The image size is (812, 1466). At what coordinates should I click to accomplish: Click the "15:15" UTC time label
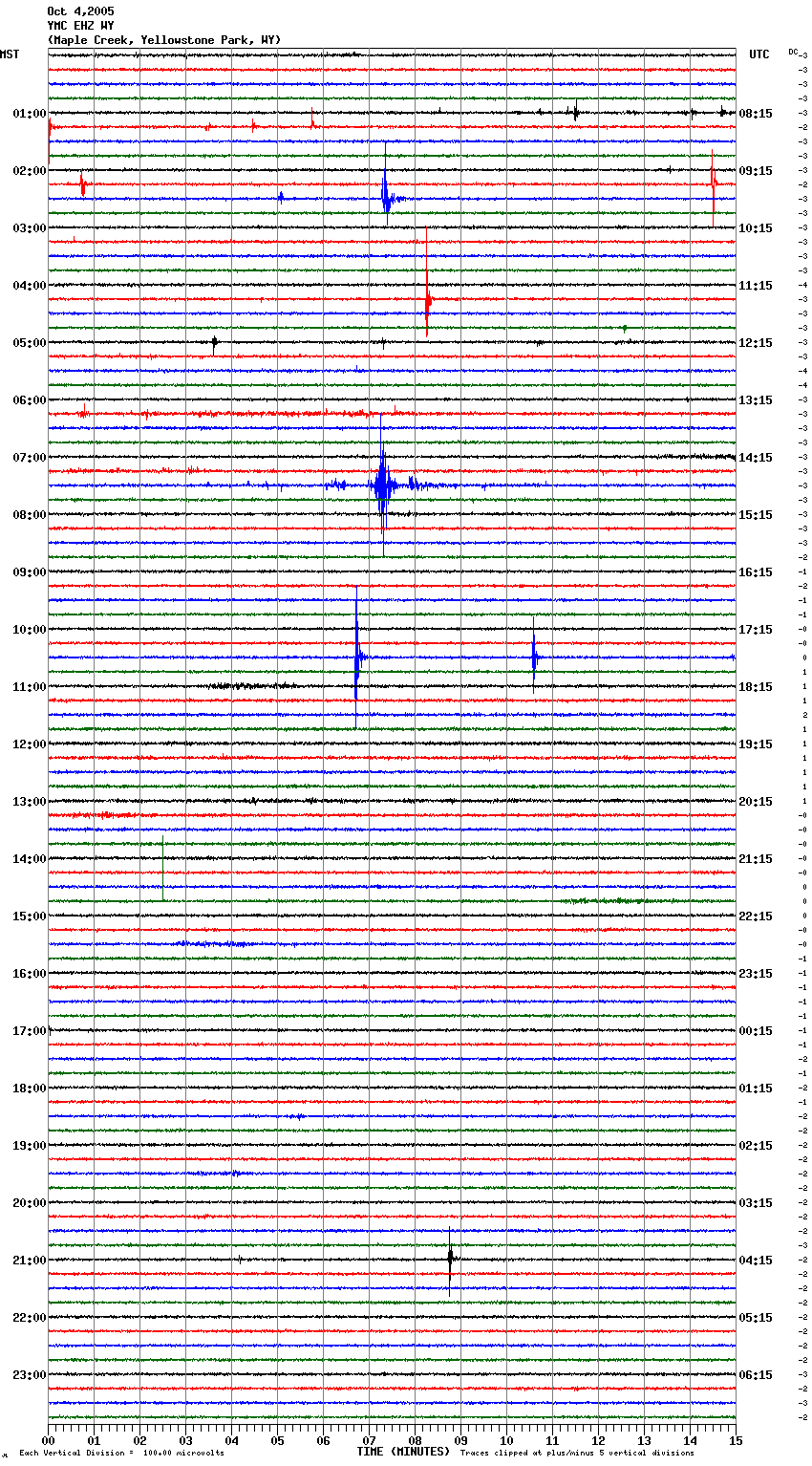click(756, 515)
